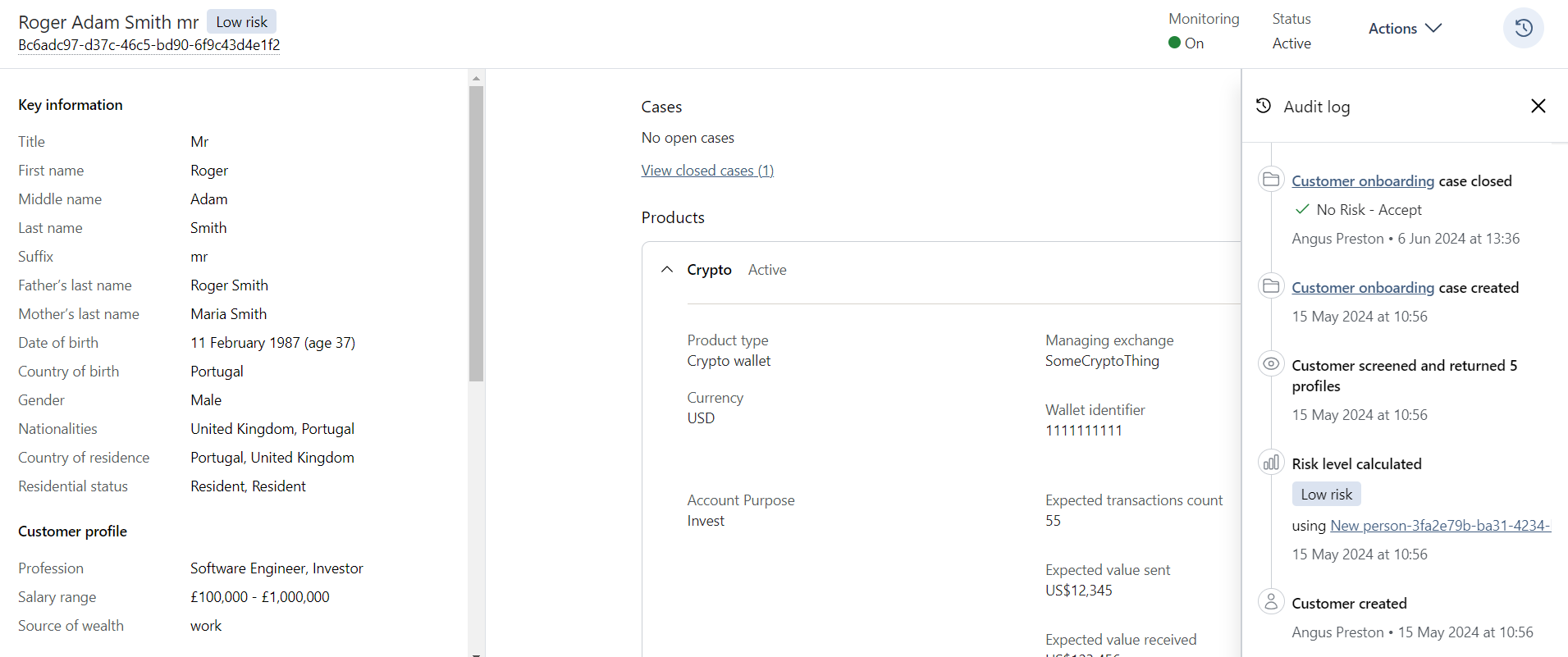Viewport: 1568px width, 657px height.
Task: Open the View closed cases link
Action: (x=707, y=171)
